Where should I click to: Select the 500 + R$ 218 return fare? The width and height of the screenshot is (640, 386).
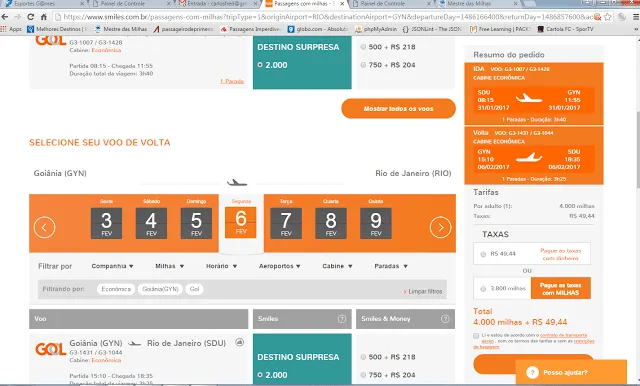[363, 357]
